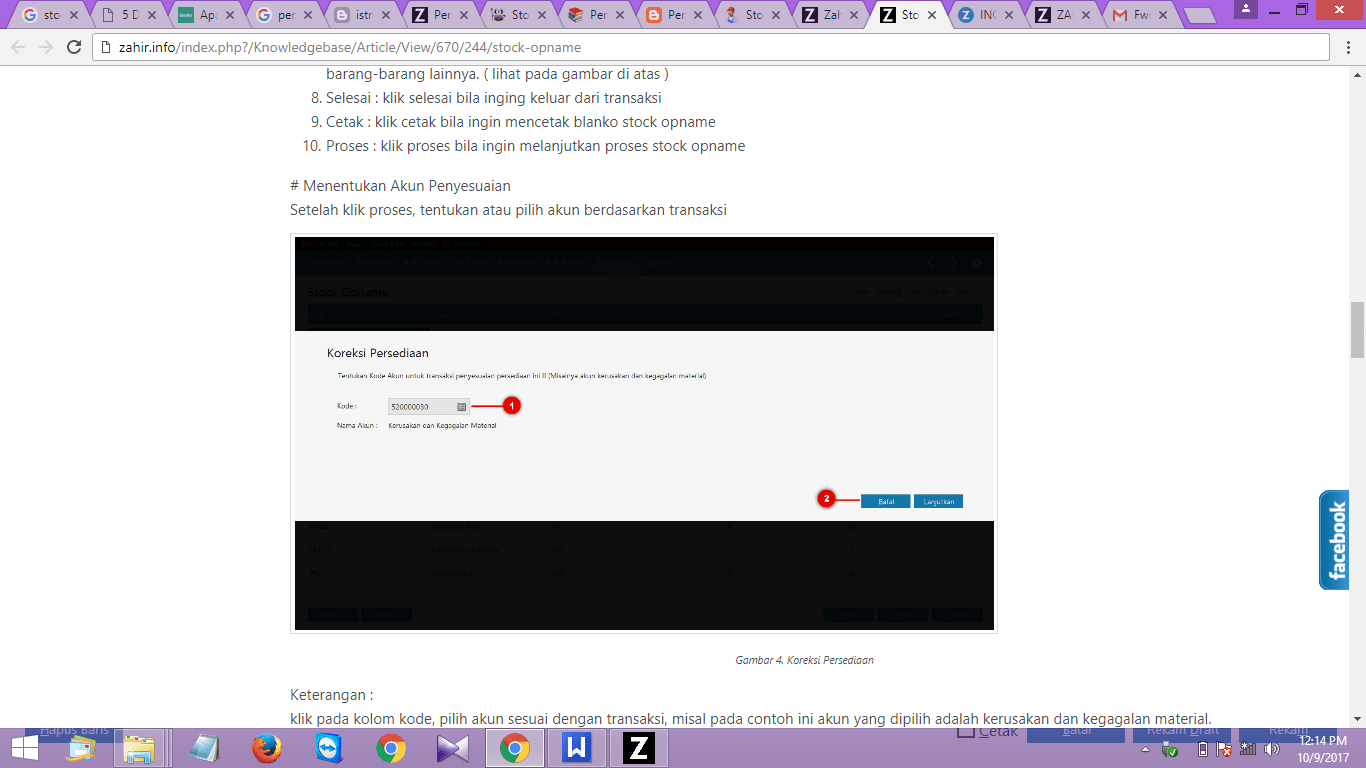
Task: Click the Windows Start button
Action: 25,748
